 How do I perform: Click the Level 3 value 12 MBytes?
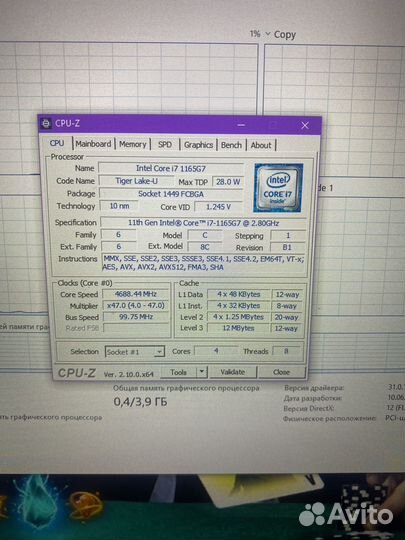pos(239,328)
